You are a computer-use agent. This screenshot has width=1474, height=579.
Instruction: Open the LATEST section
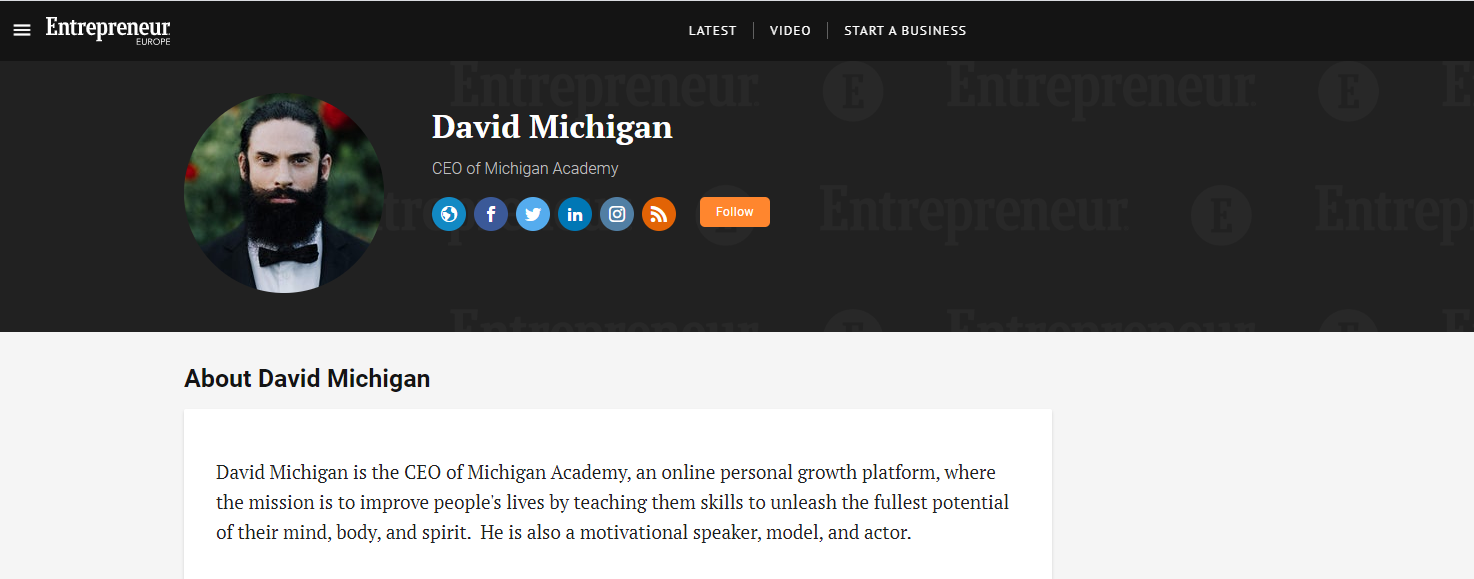(x=712, y=31)
